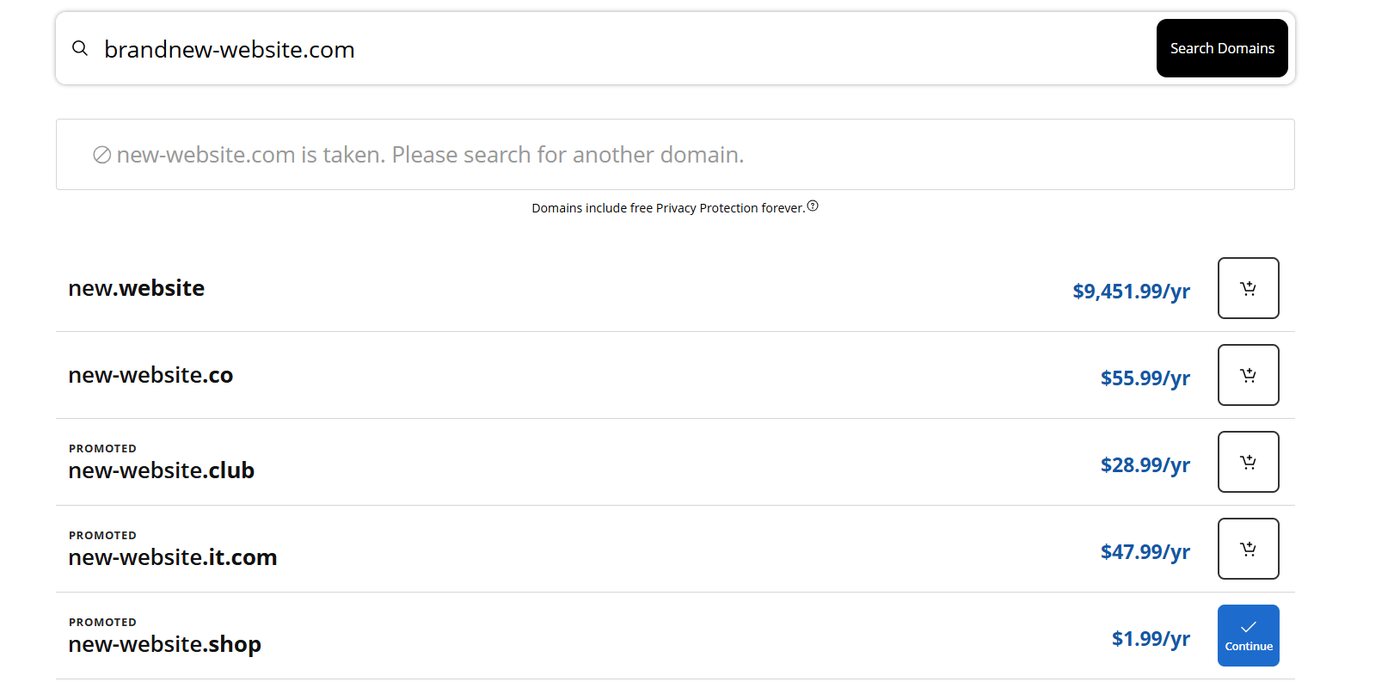Click the $55.99/yr price

pyautogui.click(x=1145, y=378)
